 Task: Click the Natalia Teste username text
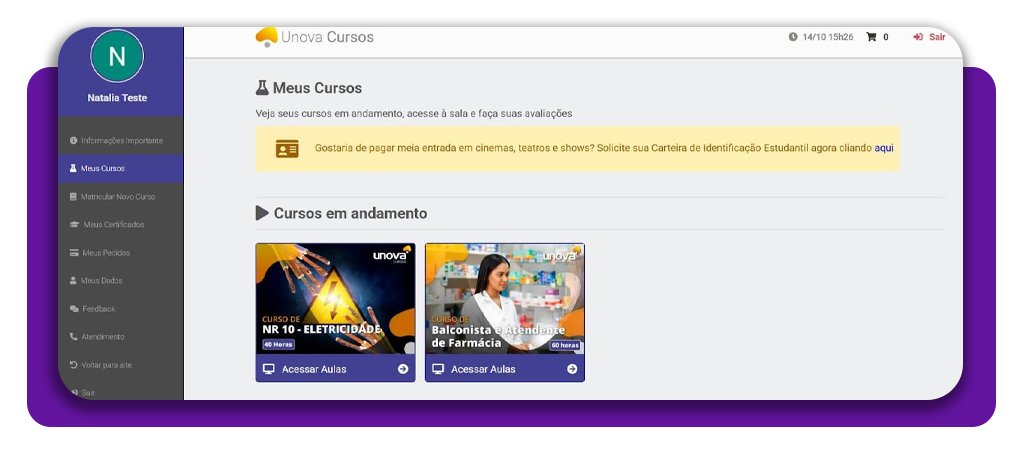coord(117,98)
